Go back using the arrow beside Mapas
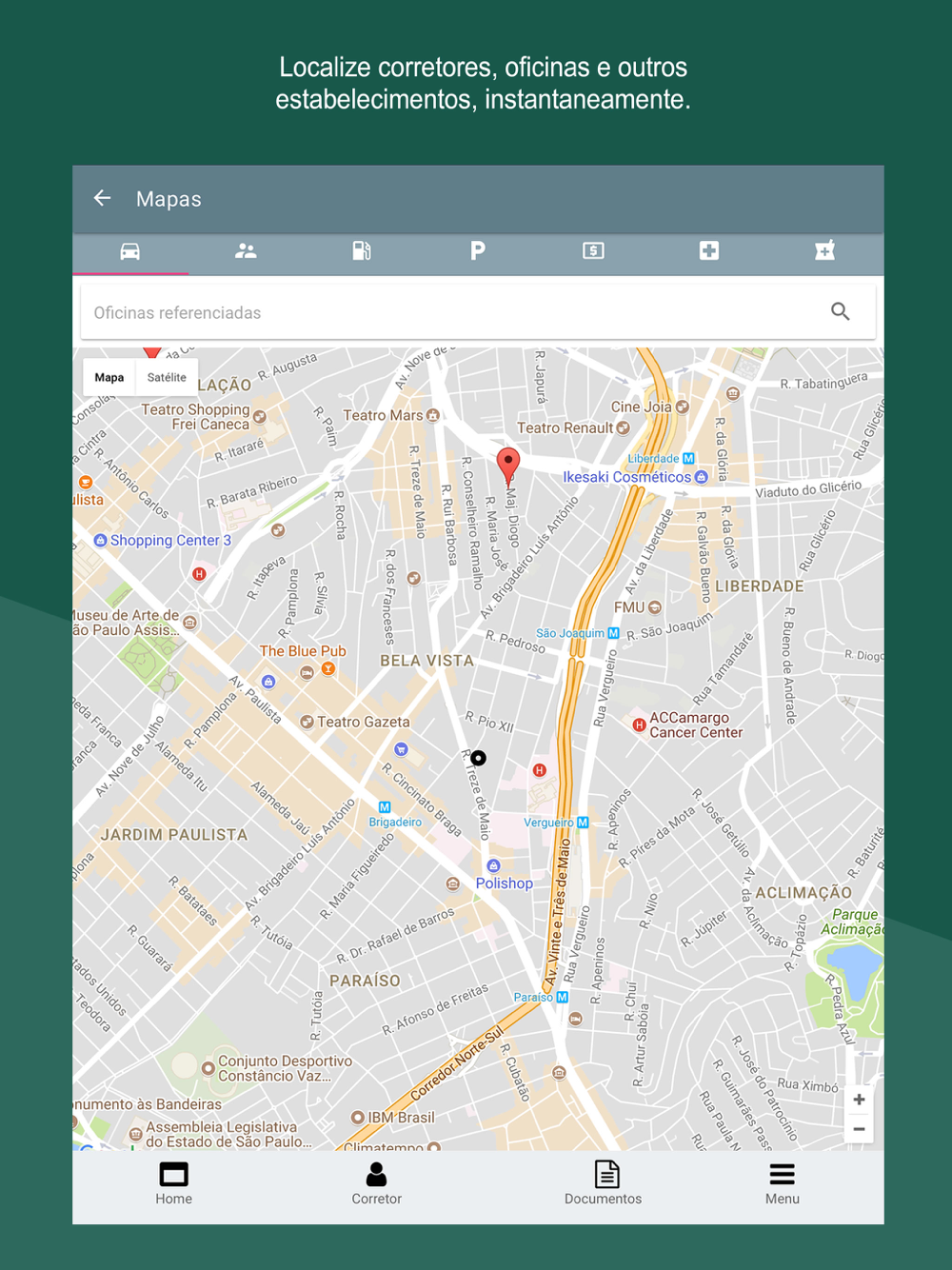952x1270 pixels. pyautogui.click(x=103, y=198)
